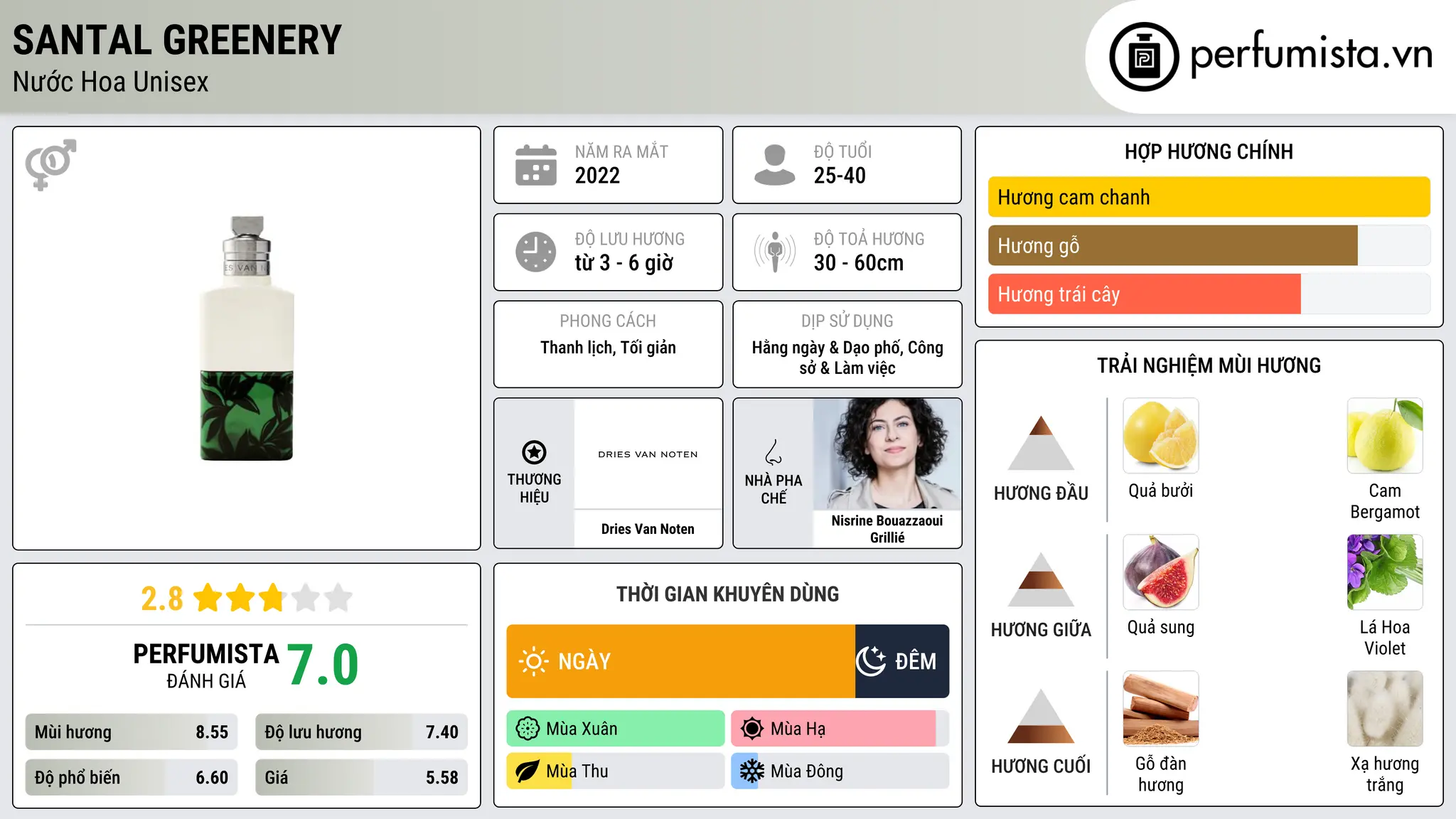Click the sun icon for Mùa Hạ
1456x819 pixels.
tap(752, 729)
